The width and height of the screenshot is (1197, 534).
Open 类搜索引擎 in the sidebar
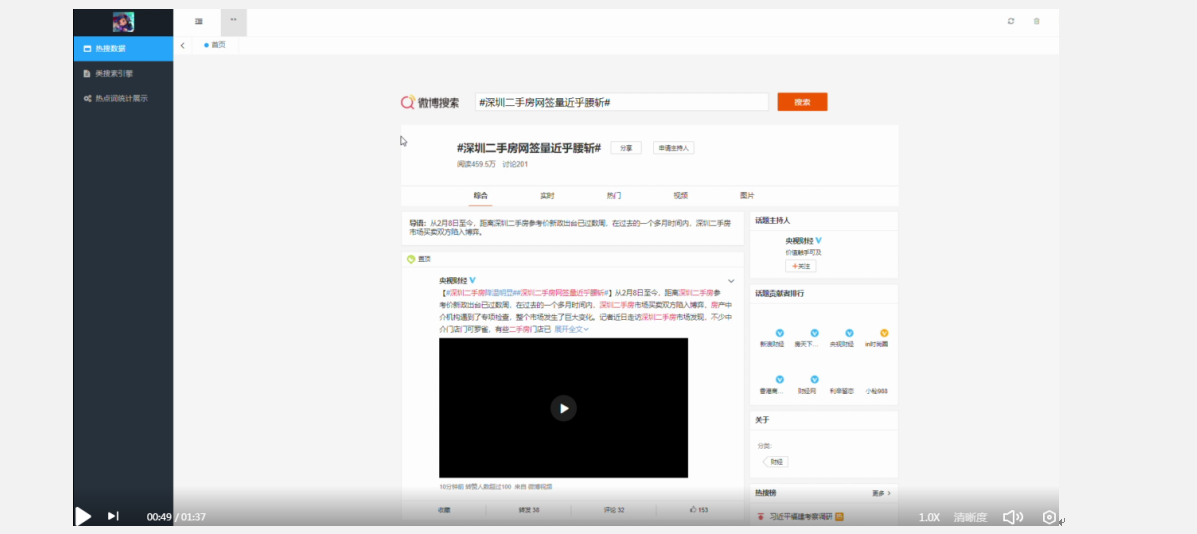124,73
